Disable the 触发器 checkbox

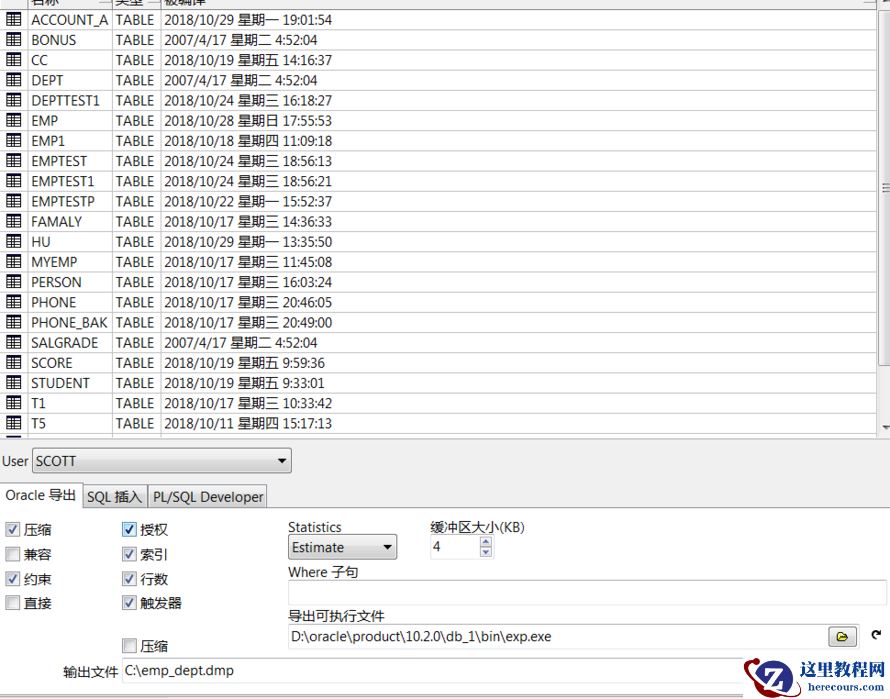click(x=128, y=602)
